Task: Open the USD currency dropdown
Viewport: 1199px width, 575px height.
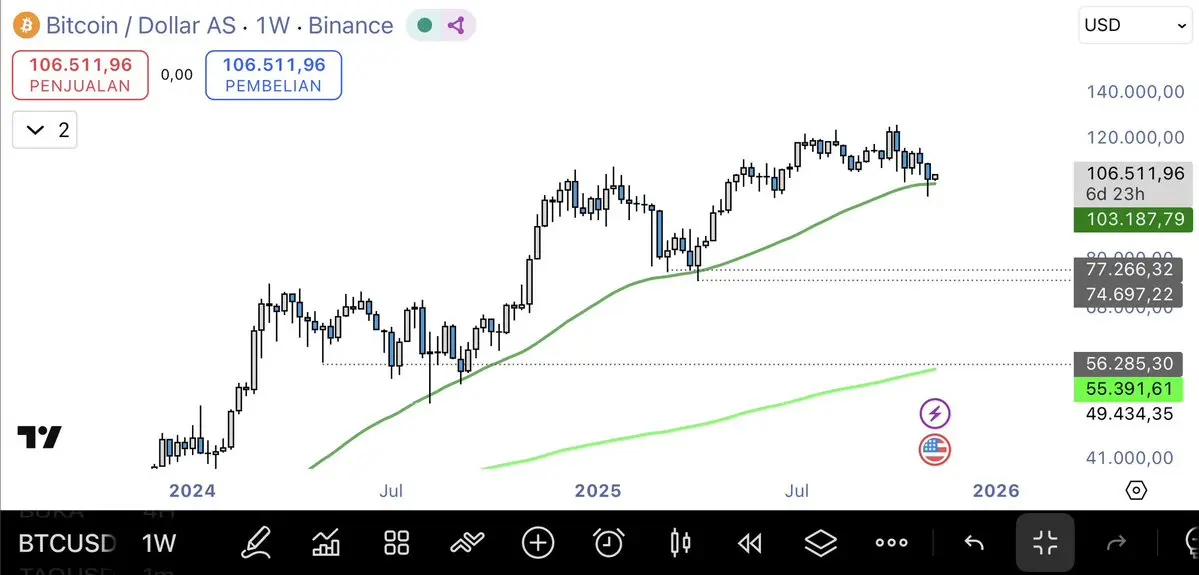Action: (1135, 26)
